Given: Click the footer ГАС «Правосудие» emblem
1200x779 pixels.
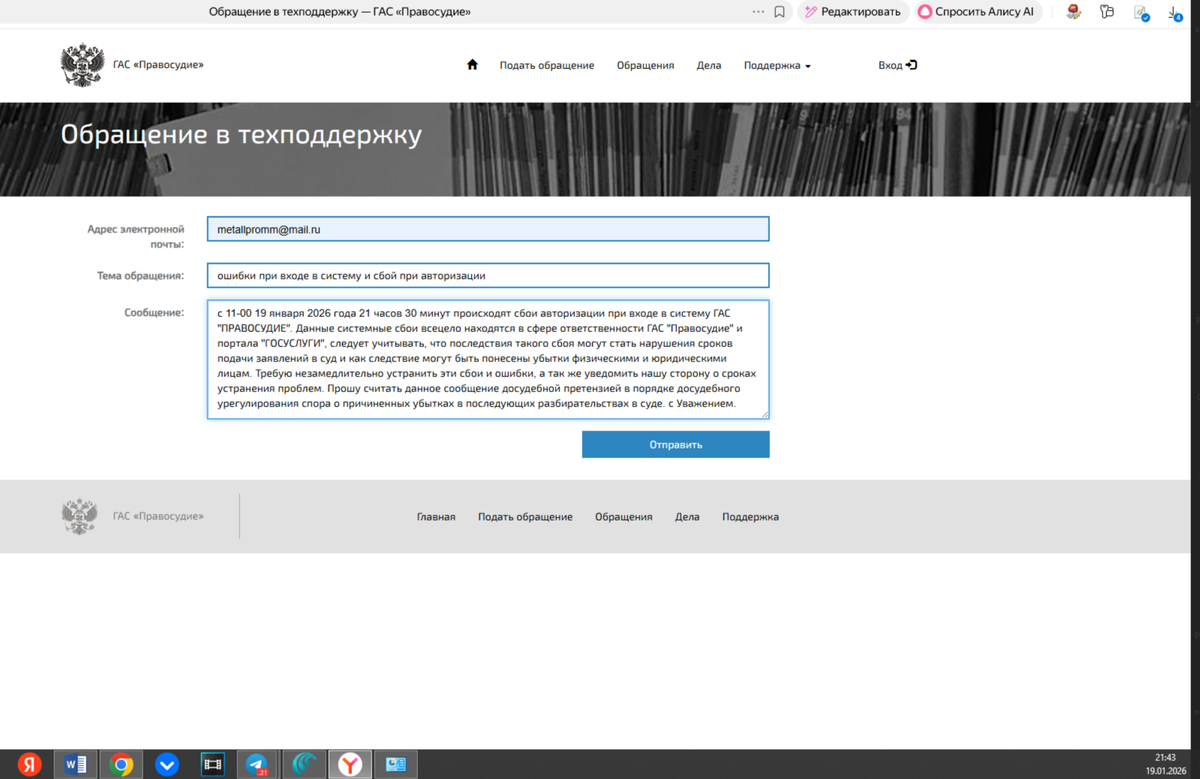Looking at the screenshot, I should 80,516.
